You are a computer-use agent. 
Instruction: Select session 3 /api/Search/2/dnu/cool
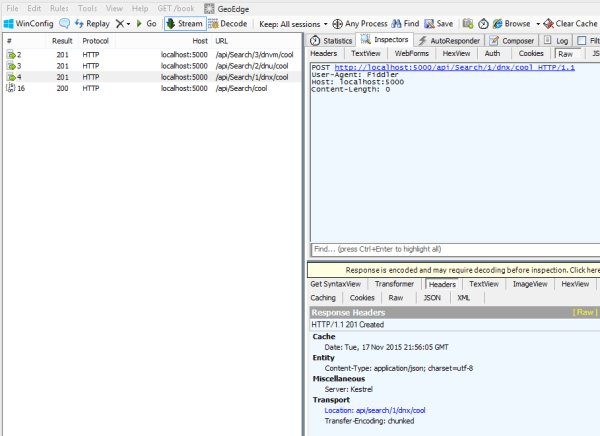(152, 66)
